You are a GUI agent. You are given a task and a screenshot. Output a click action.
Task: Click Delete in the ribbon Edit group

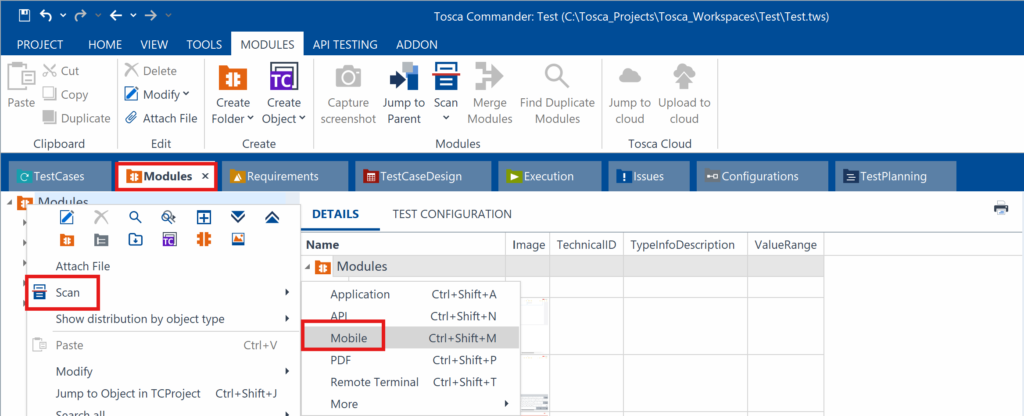[151, 71]
